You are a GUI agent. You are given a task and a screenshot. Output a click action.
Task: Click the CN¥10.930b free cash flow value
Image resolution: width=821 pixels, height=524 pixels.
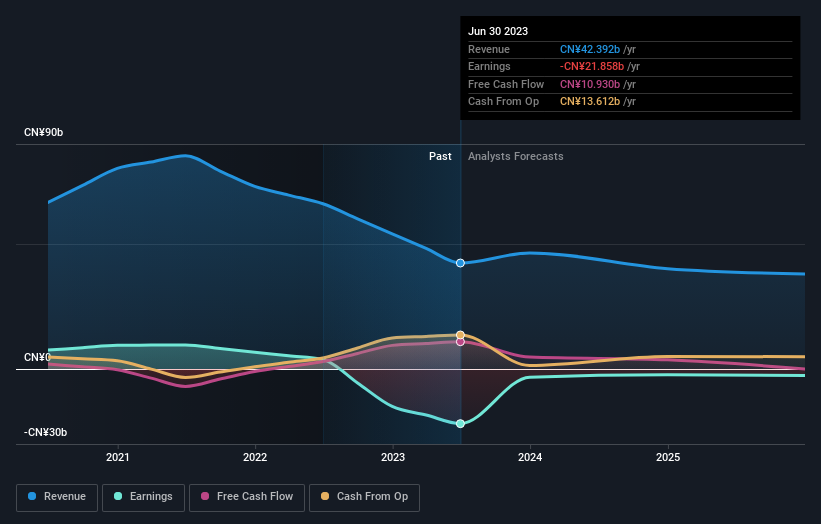(x=590, y=84)
